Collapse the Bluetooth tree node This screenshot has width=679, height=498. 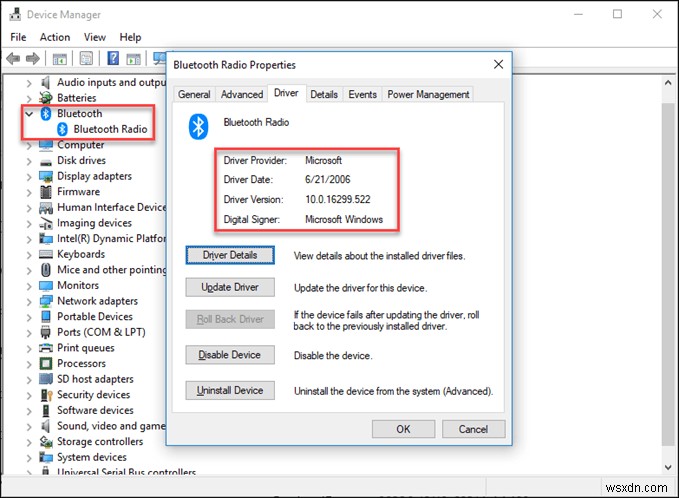(x=29, y=114)
